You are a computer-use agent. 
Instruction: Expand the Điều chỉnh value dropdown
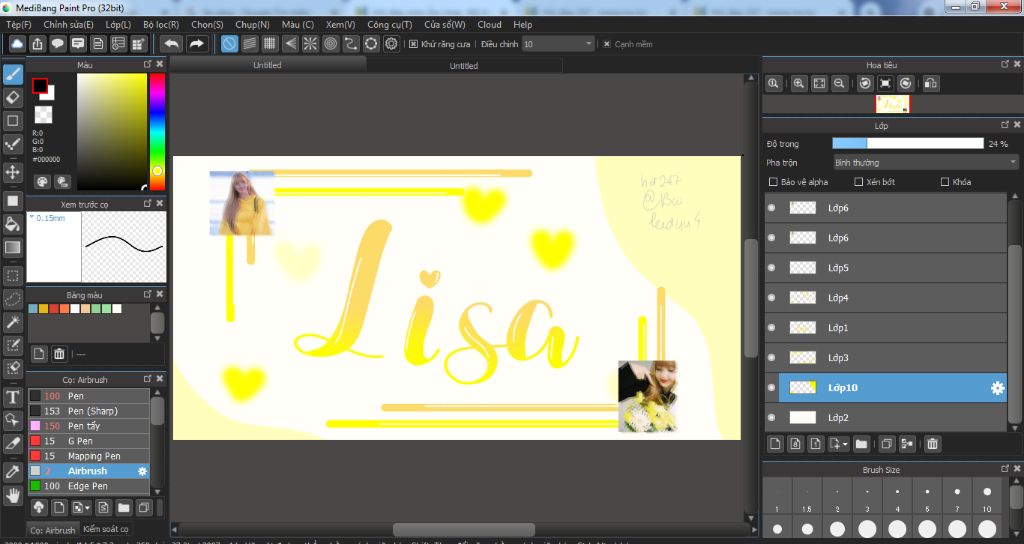tap(588, 44)
